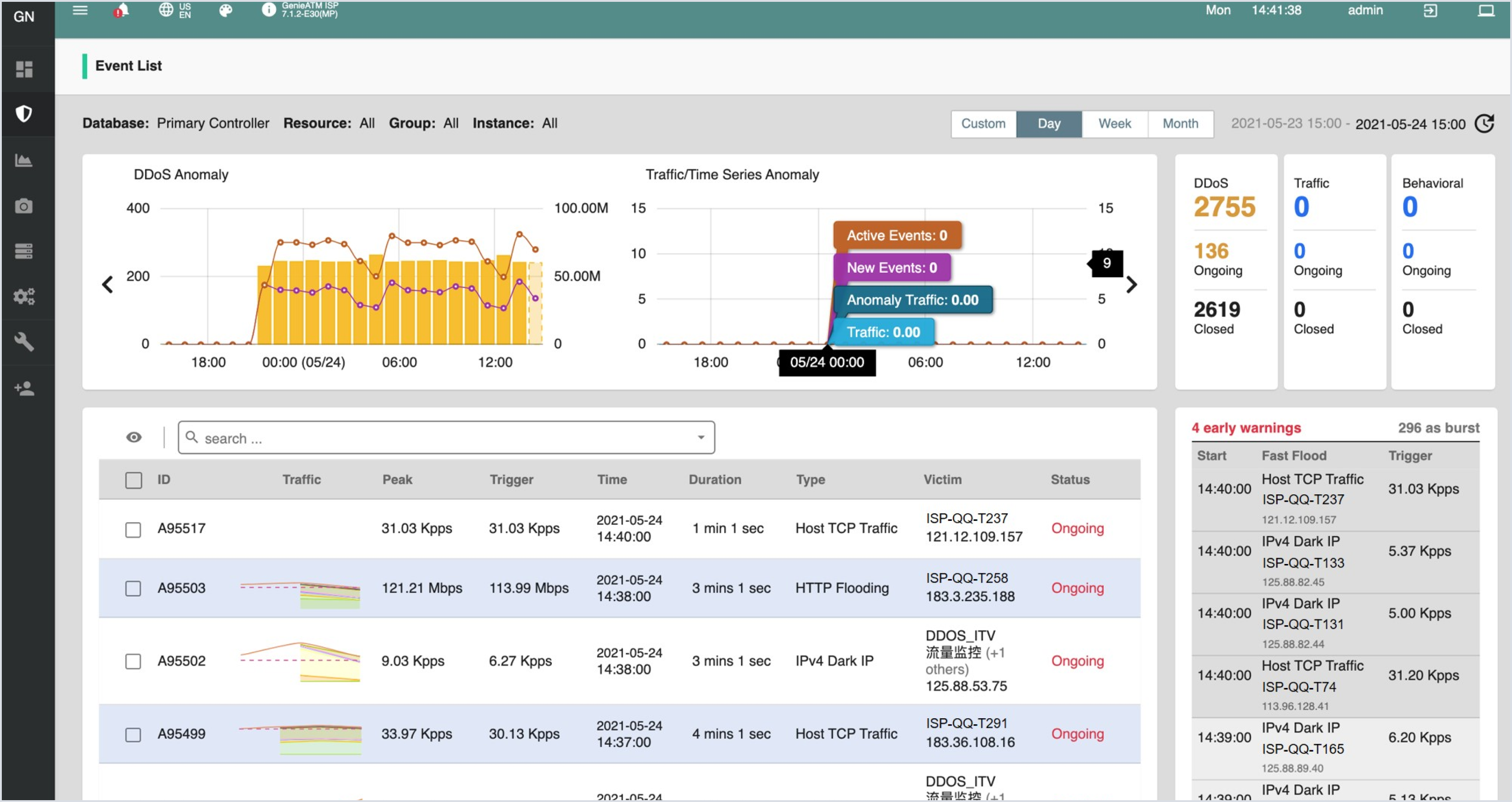Open the DDoS 2755 total count
Screen dimensions: 1512x802
pos(1225,206)
